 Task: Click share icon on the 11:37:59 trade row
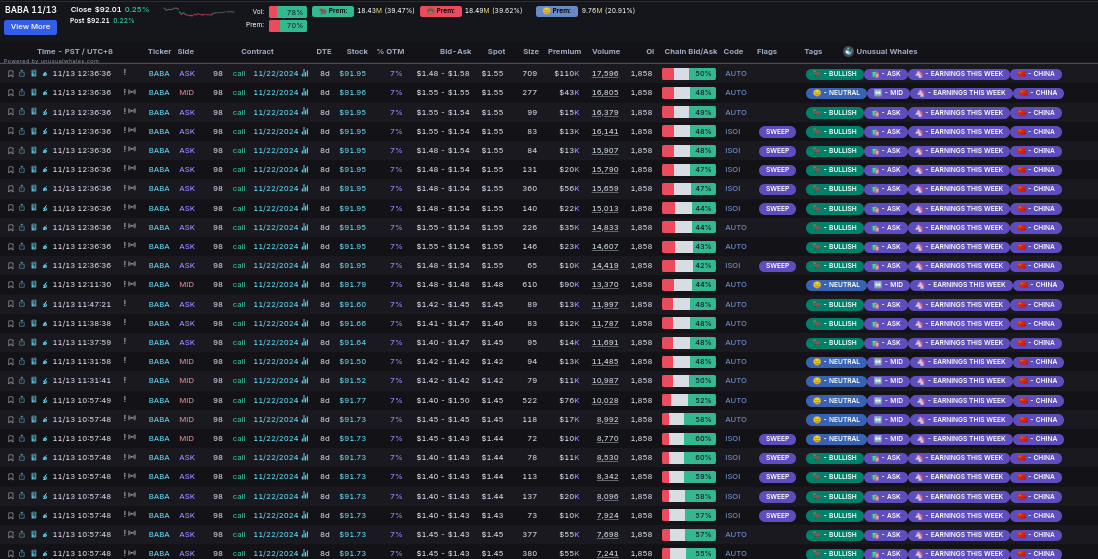coord(22,343)
